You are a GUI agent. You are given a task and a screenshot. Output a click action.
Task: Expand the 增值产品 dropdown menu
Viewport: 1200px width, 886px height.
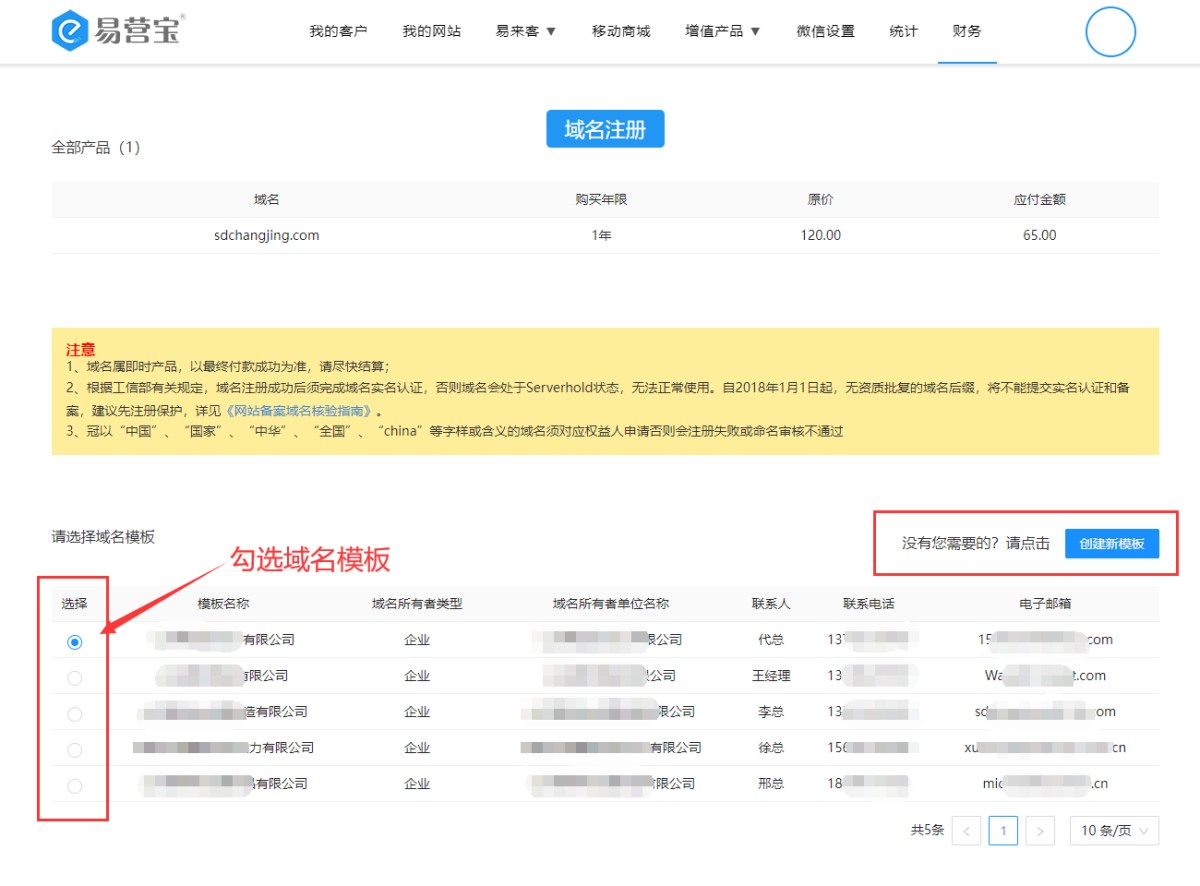pyautogui.click(x=722, y=31)
